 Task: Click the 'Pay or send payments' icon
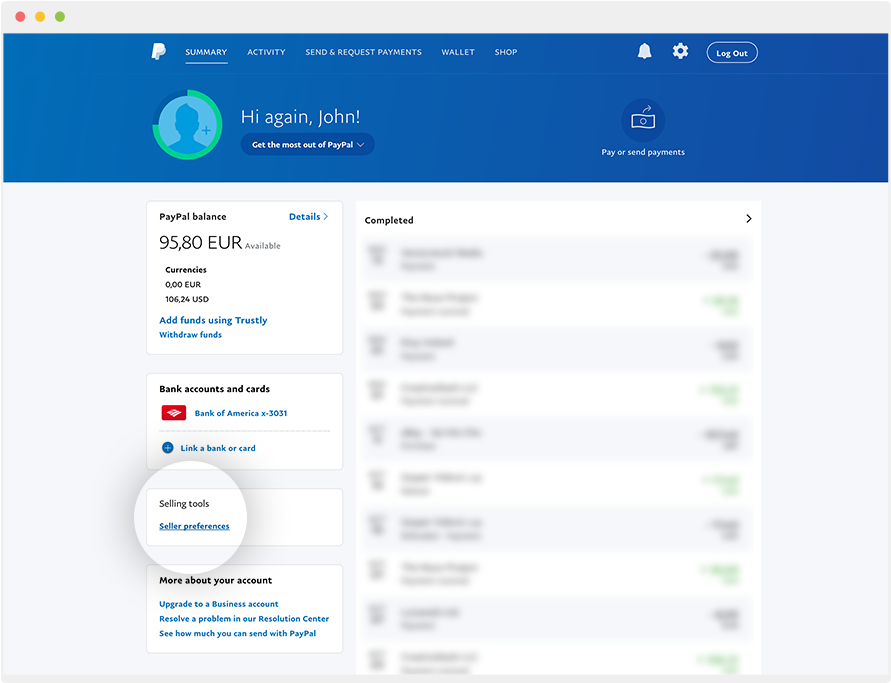tap(643, 120)
